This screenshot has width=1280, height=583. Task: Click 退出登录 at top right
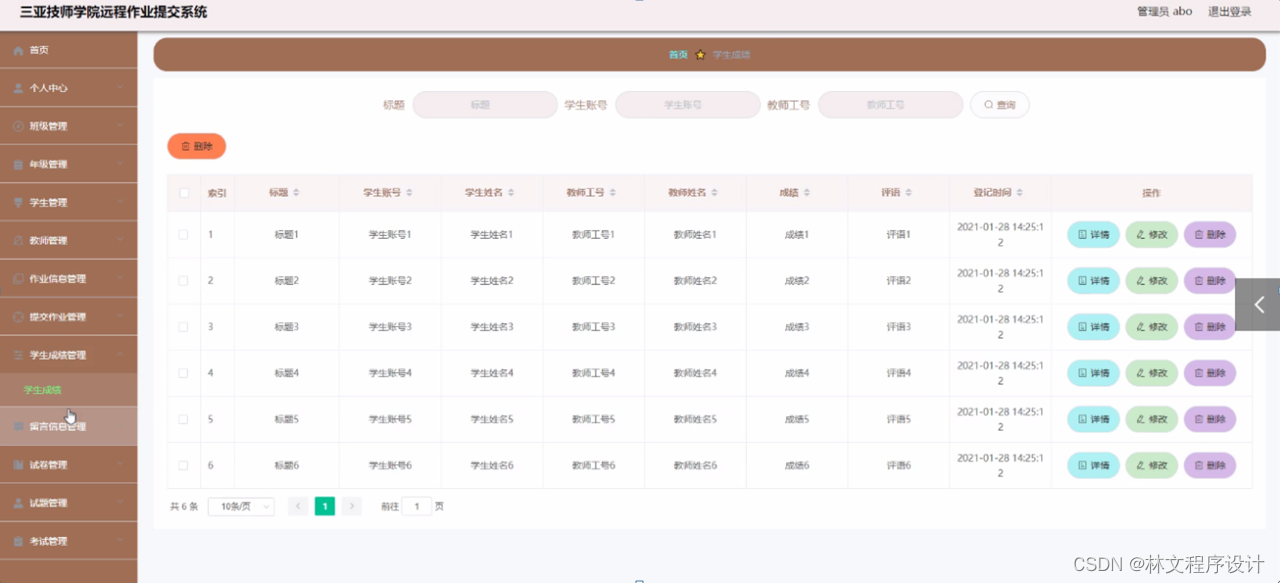click(x=1229, y=12)
